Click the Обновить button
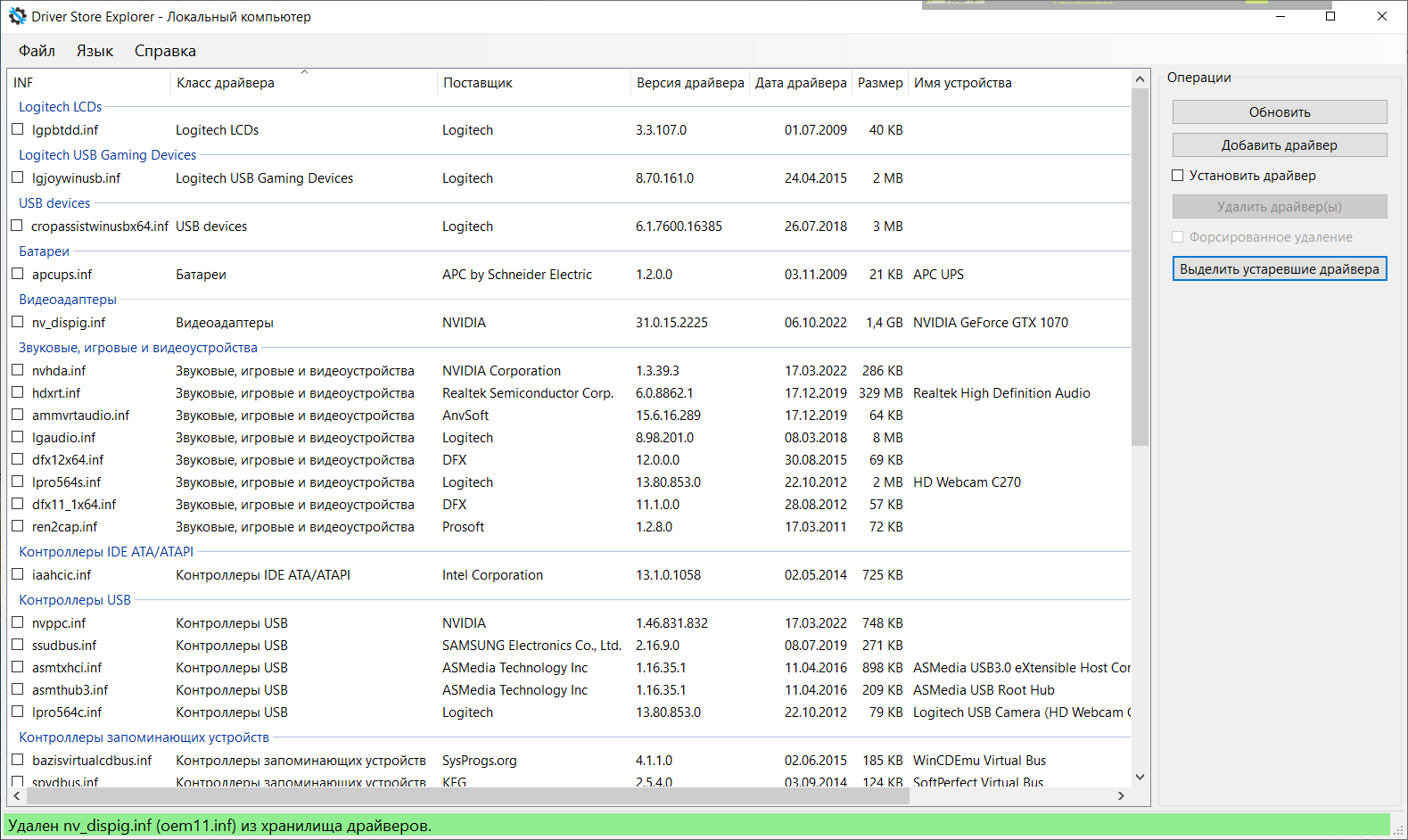1408x840 pixels. coord(1280,112)
